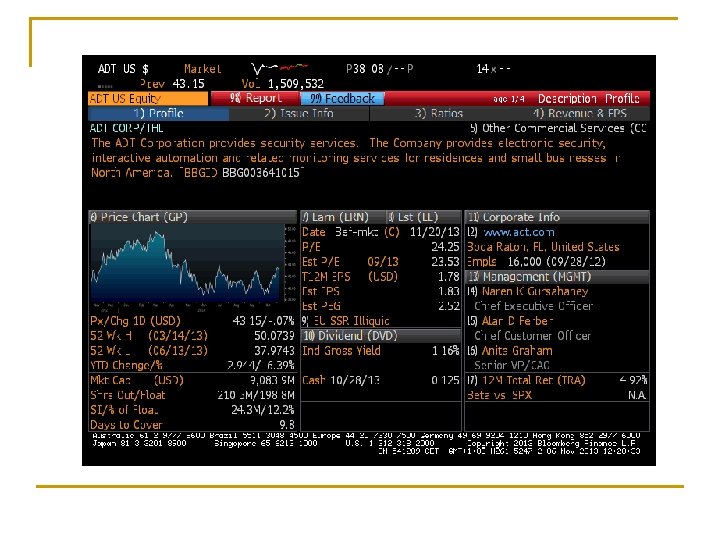Open the Earn (ERN) section header

[341, 217]
